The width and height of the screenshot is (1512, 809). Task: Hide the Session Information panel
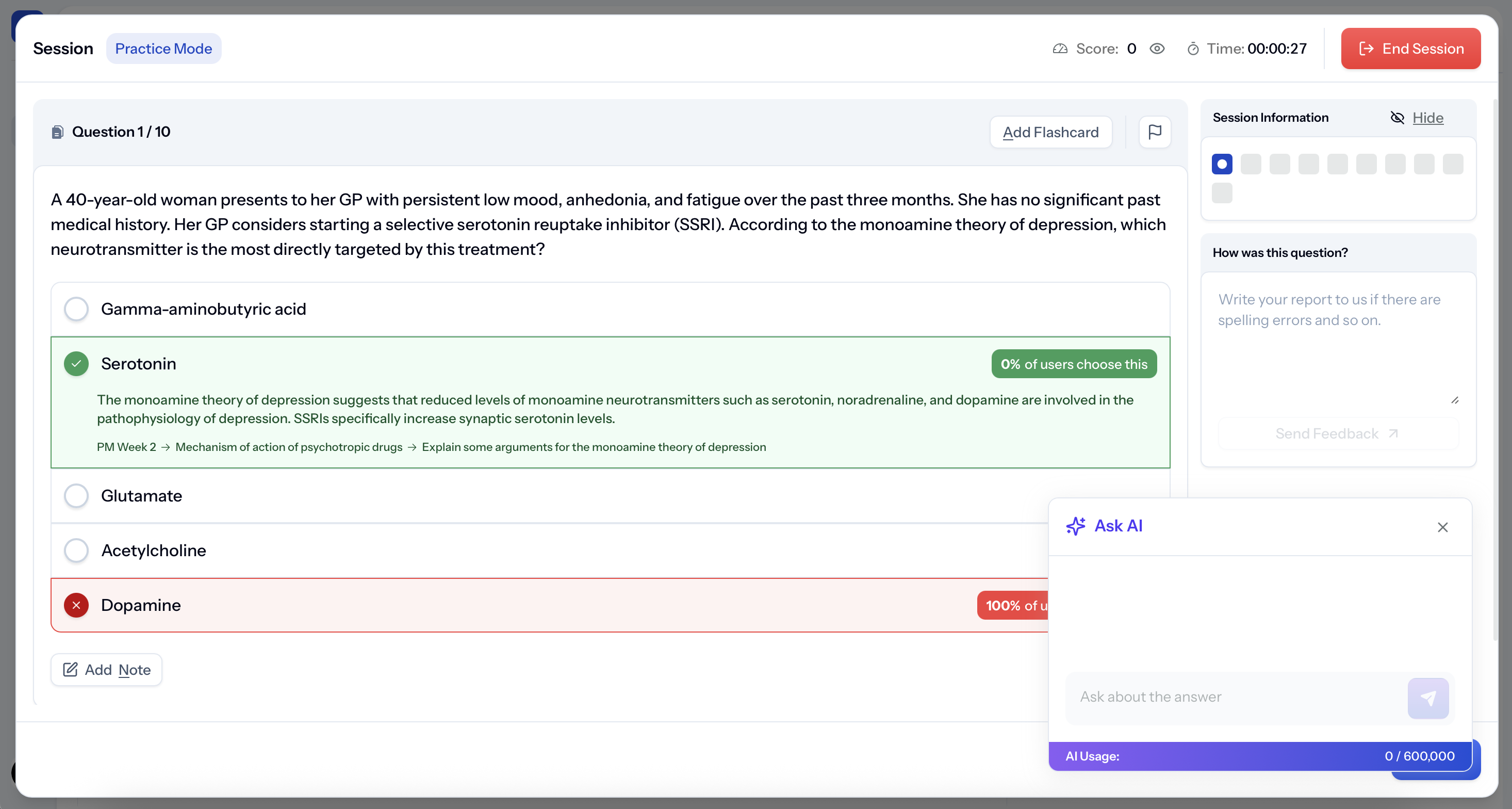[x=1427, y=118]
